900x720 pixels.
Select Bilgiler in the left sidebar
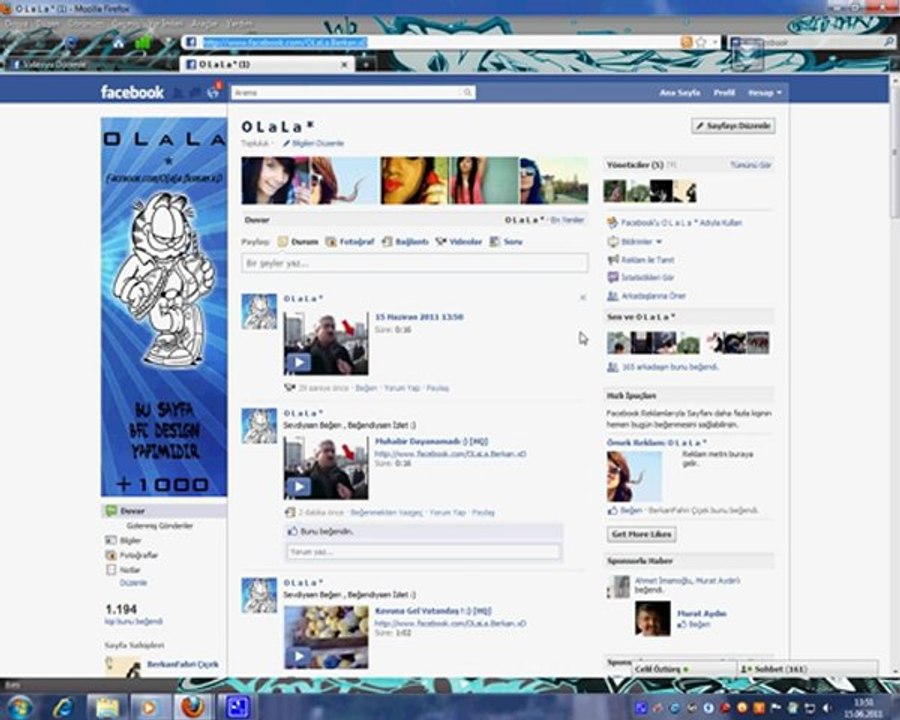130,540
